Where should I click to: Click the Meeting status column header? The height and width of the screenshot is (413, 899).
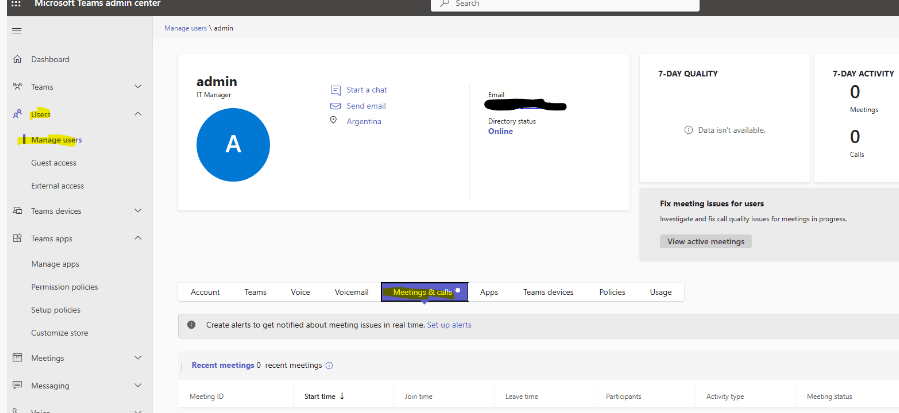829,396
